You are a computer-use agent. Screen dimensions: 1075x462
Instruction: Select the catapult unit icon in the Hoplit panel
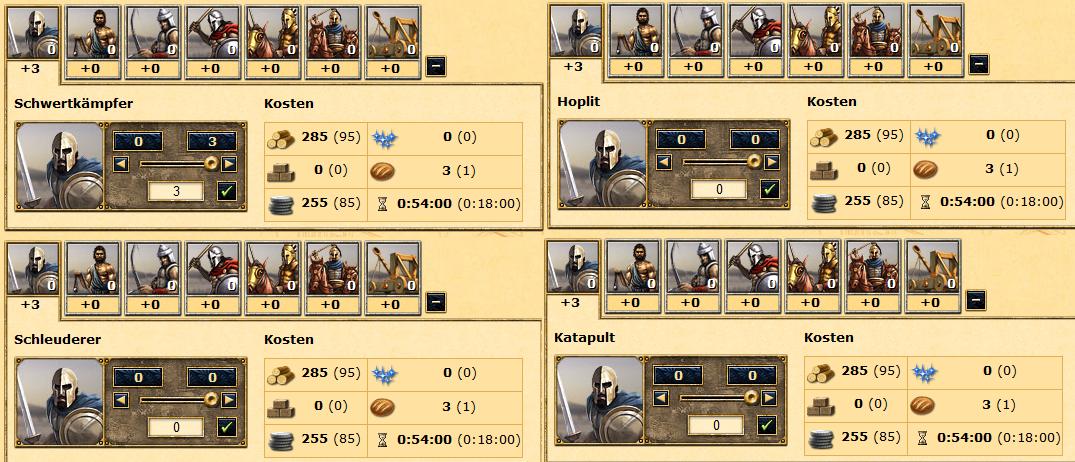(x=936, y=30)
